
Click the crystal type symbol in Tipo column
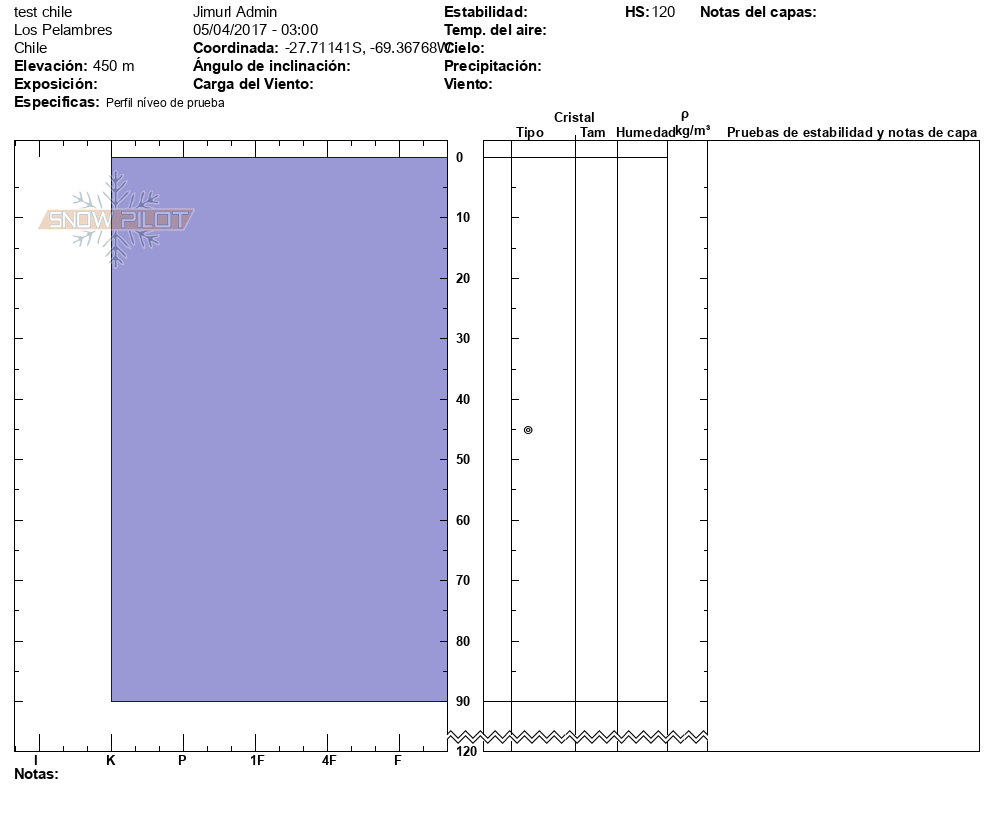[528, 430]
